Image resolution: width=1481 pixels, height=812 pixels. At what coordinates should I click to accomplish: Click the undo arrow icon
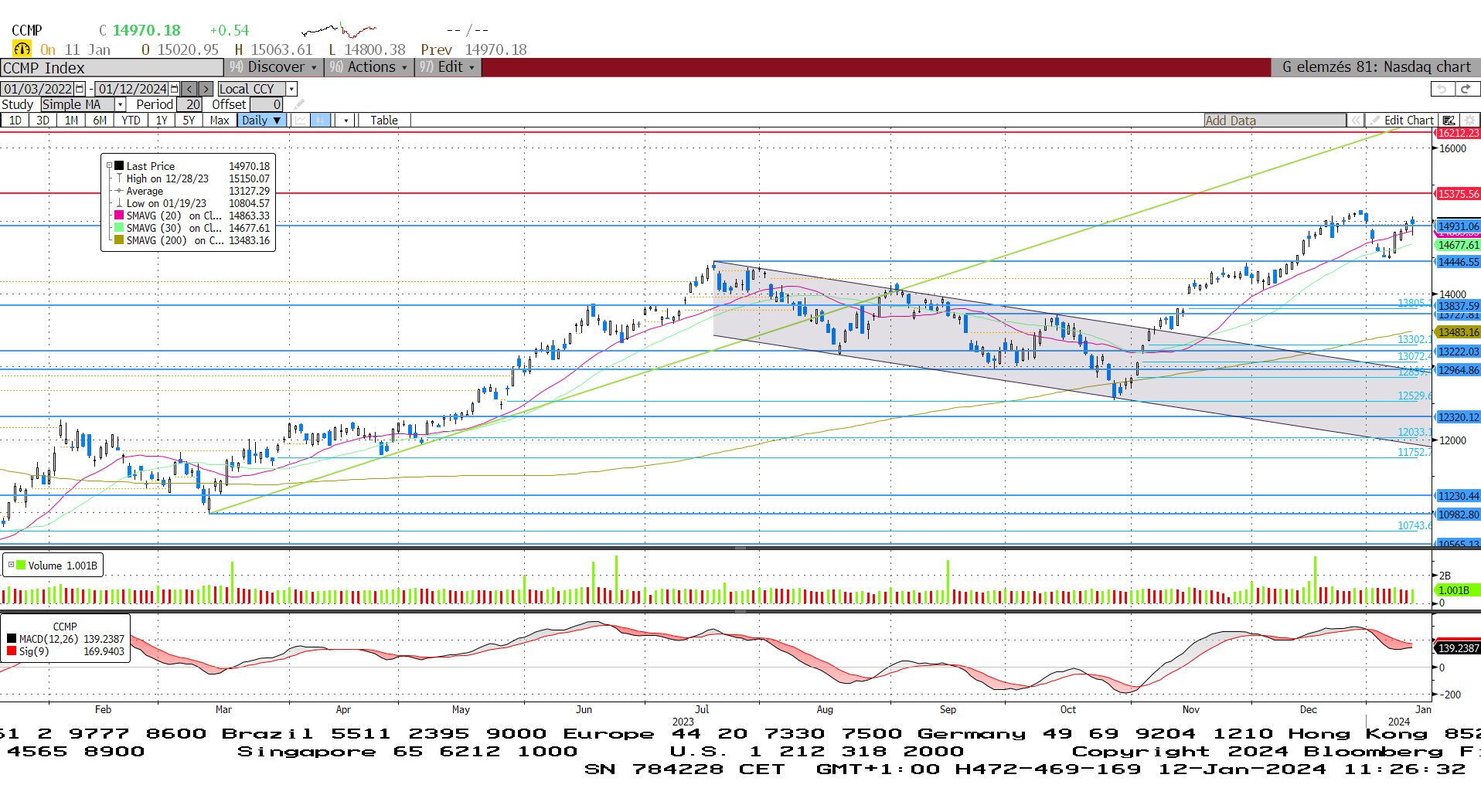pos(1442,89)
